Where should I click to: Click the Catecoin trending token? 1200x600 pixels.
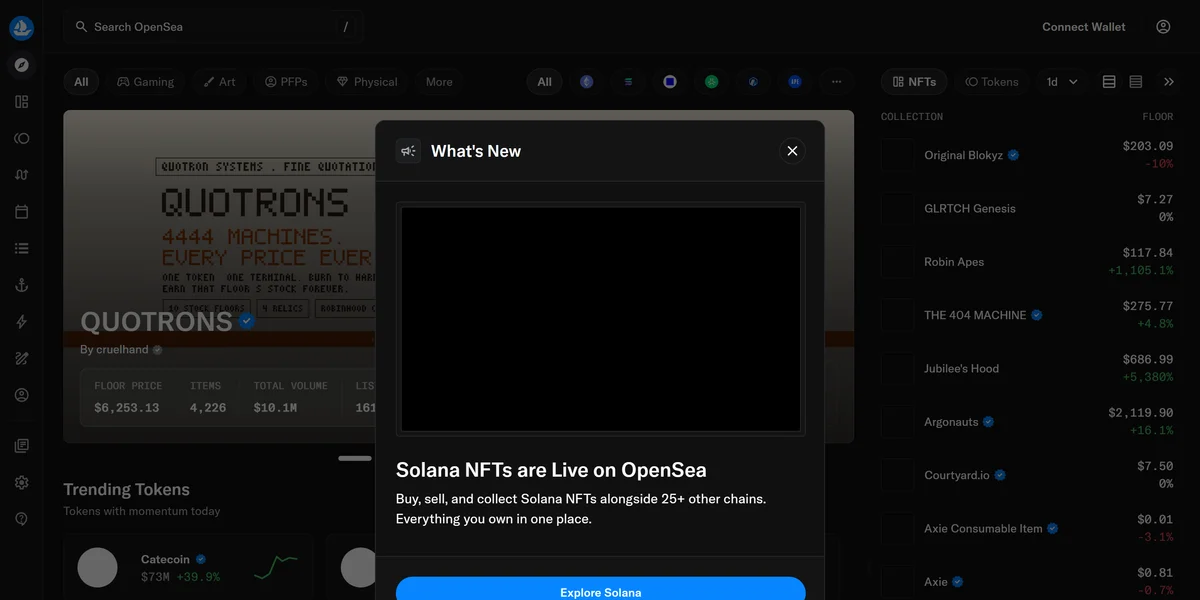click(x=189, y=567)
